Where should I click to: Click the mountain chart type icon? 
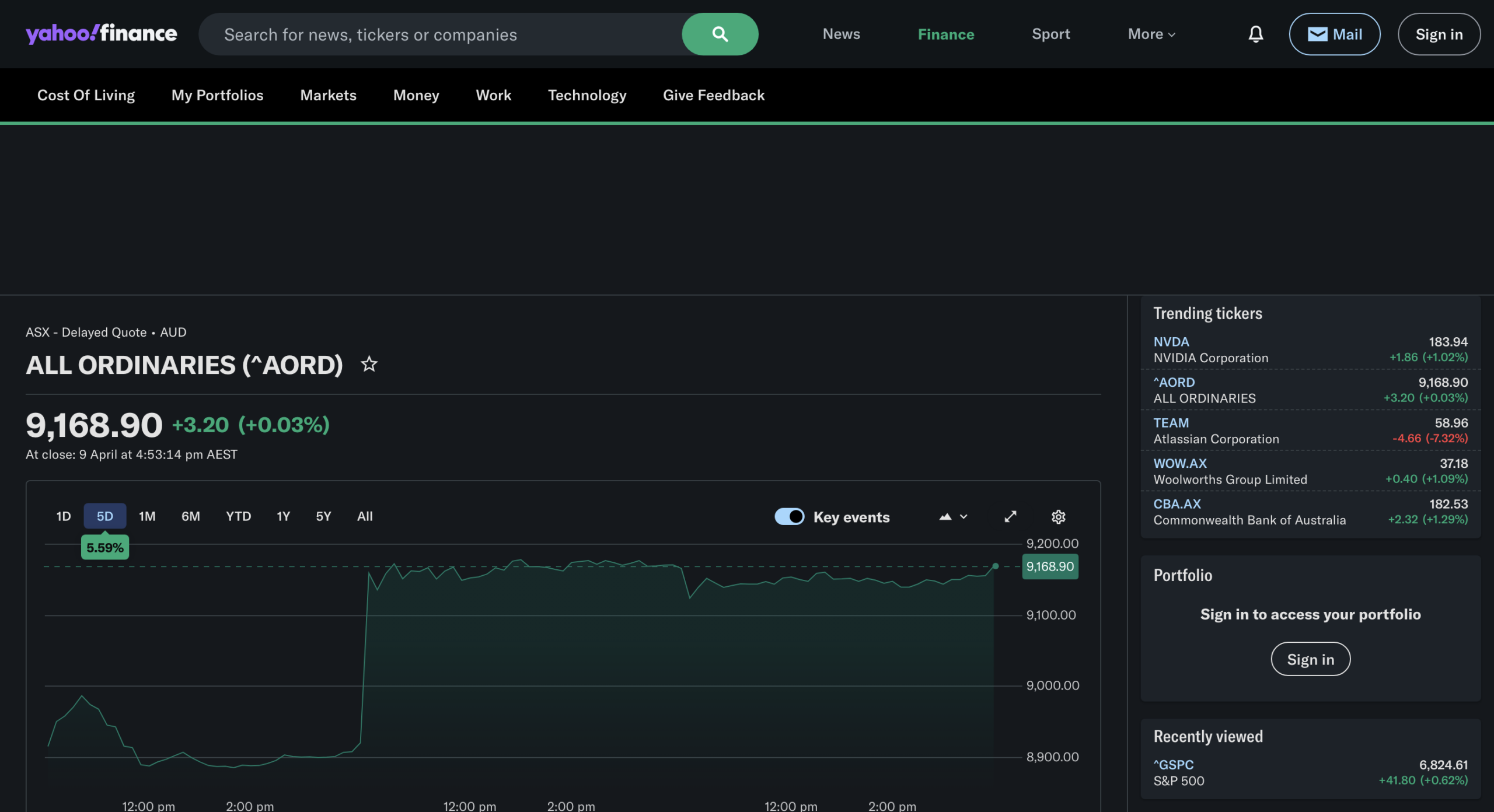(945, 517)
